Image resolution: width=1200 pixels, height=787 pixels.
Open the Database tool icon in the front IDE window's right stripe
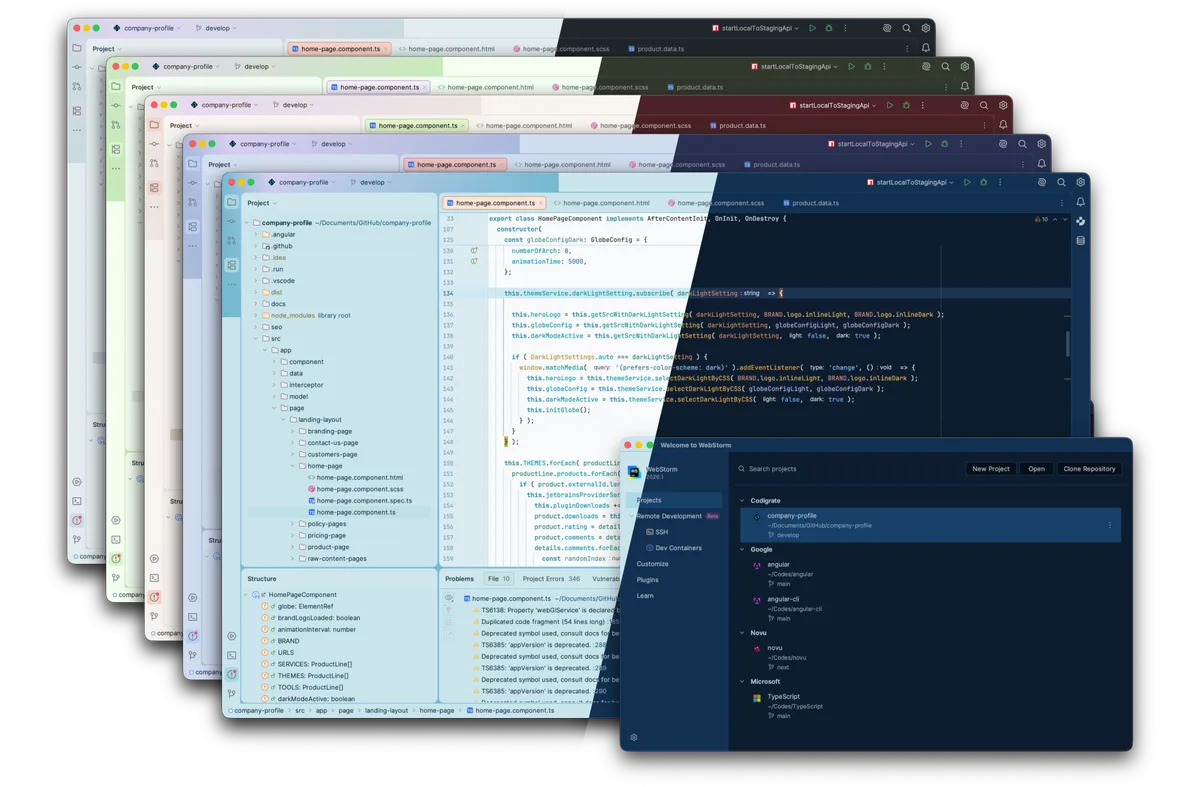coord(1080,241)
